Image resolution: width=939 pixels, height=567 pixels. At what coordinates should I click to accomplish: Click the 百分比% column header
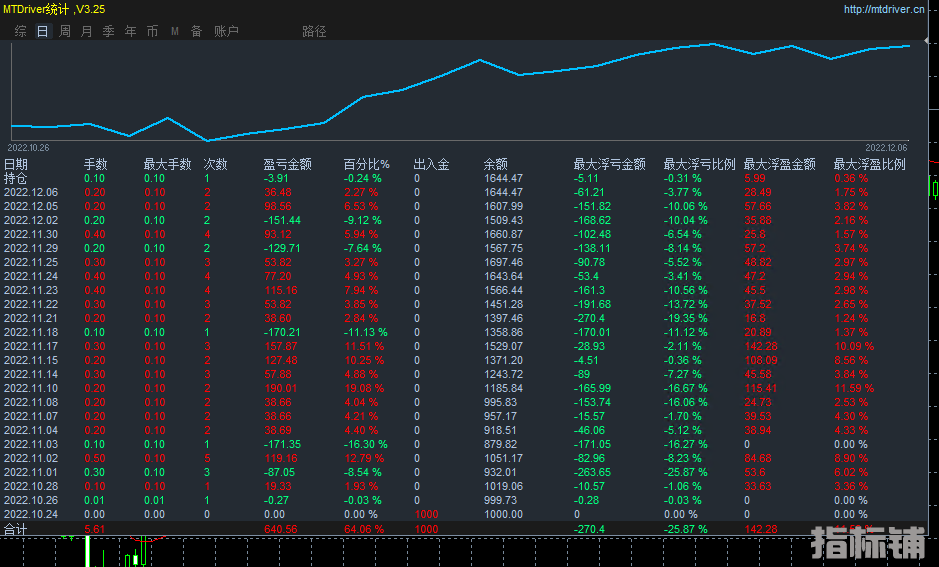(x=366, y=164)
